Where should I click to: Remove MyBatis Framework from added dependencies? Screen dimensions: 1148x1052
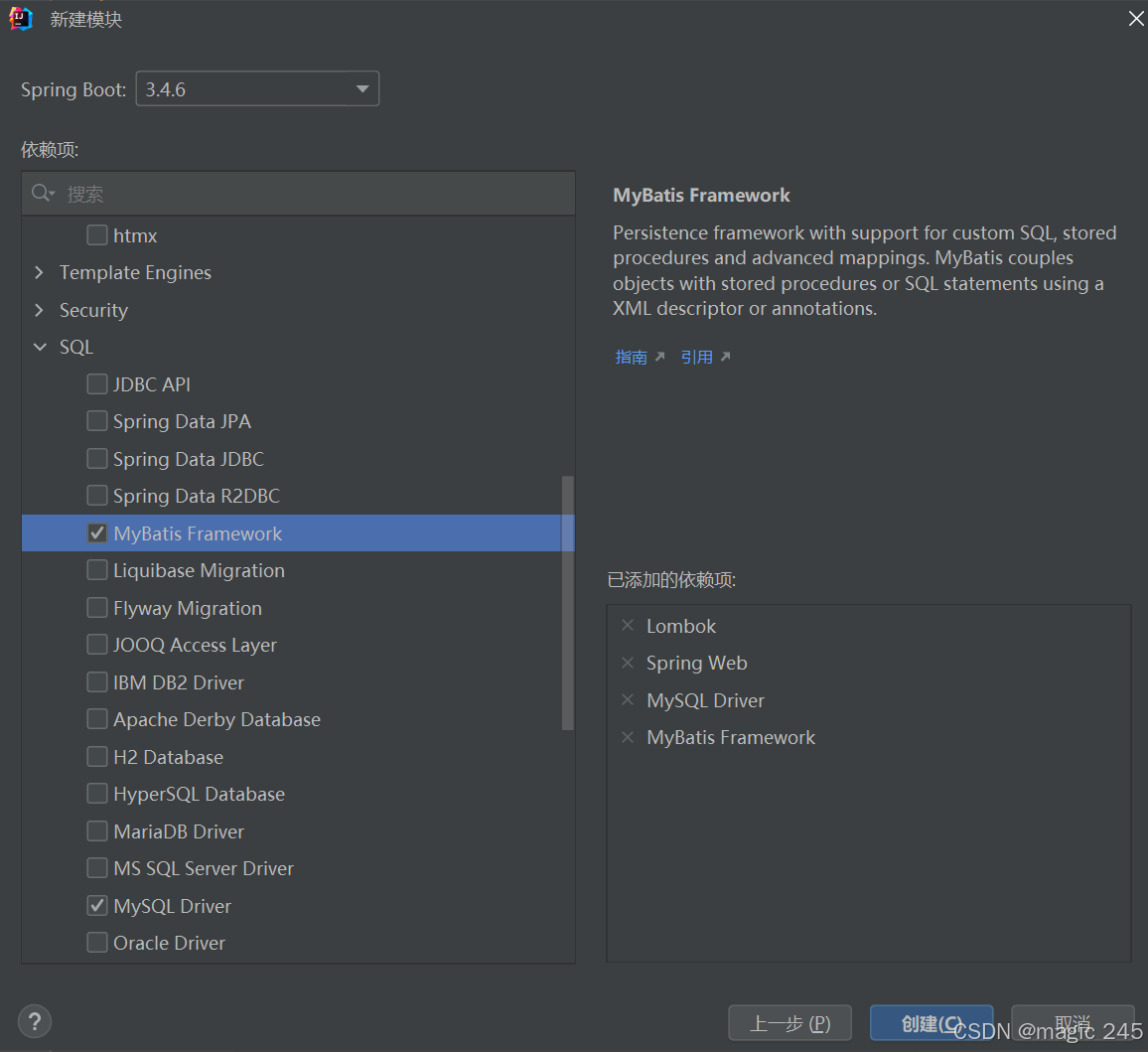(628, 737)
